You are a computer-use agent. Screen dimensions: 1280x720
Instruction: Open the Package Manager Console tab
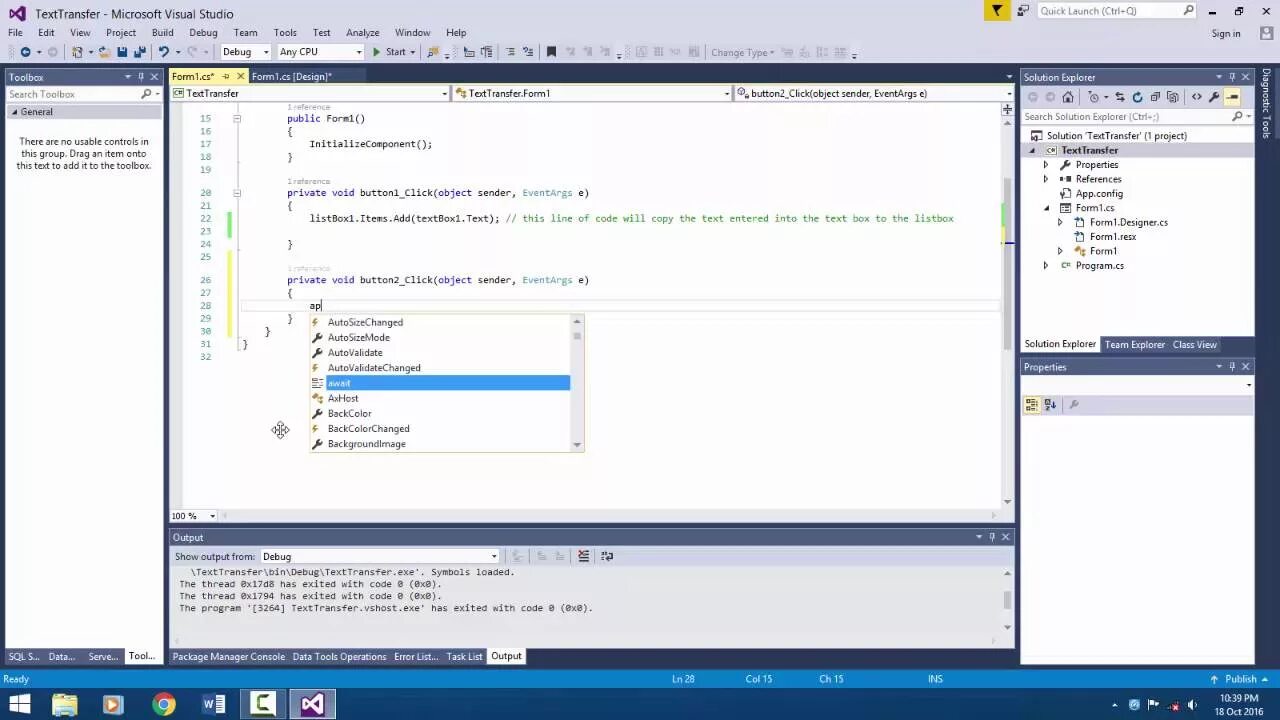[x=228, y=657]
